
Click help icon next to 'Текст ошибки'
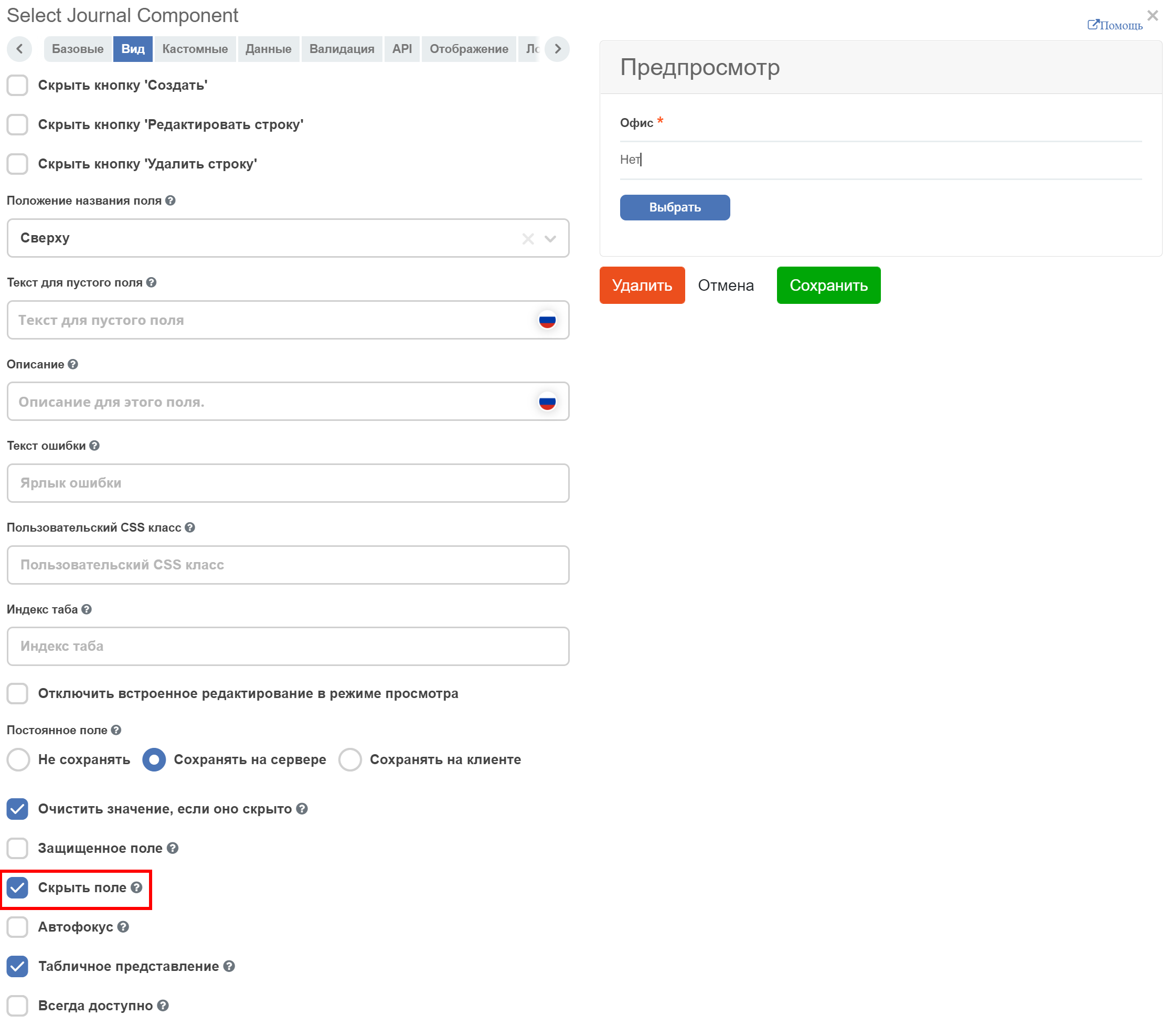pyautogui.click(x=94, y=446)
